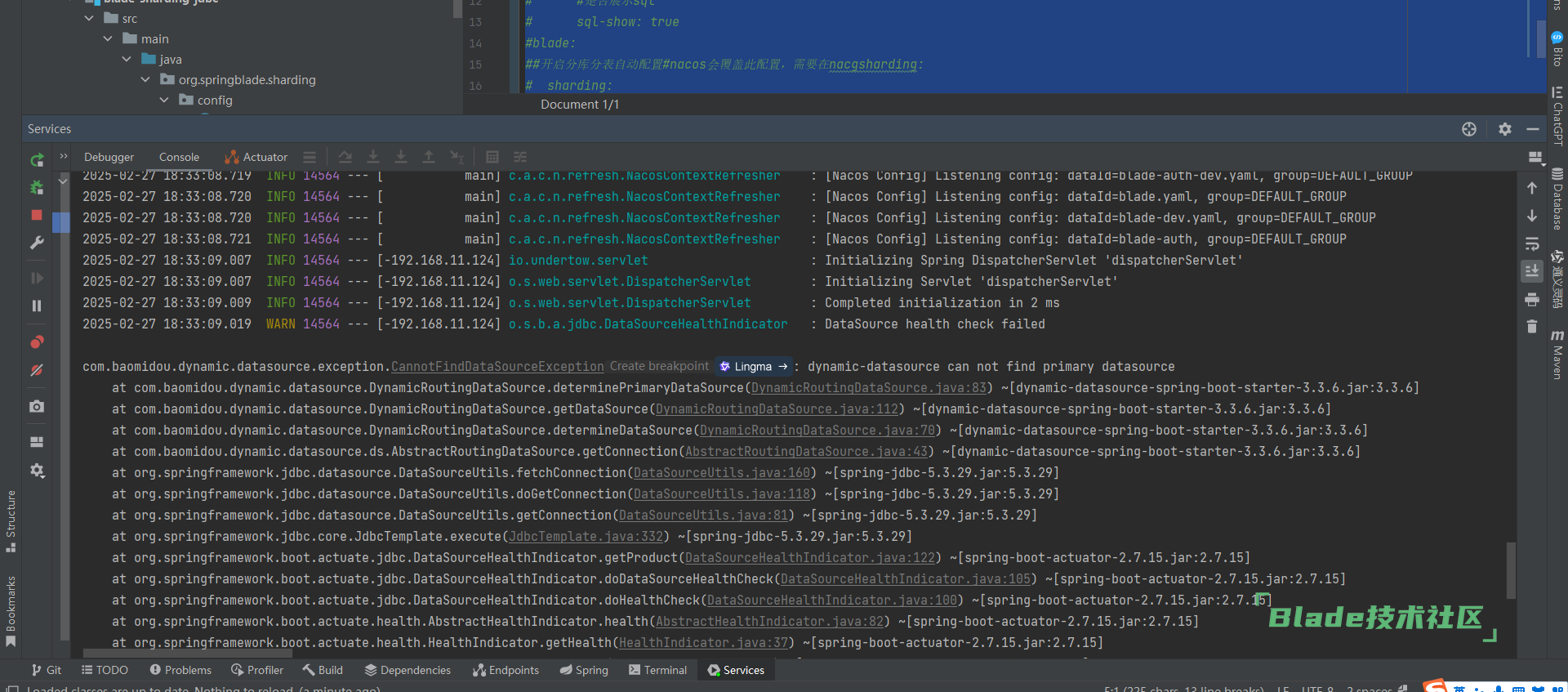The height and width of the screenshot is (692, 1568).
Task: Open the Endpoints tool window tab
Action: coord(506,670)
